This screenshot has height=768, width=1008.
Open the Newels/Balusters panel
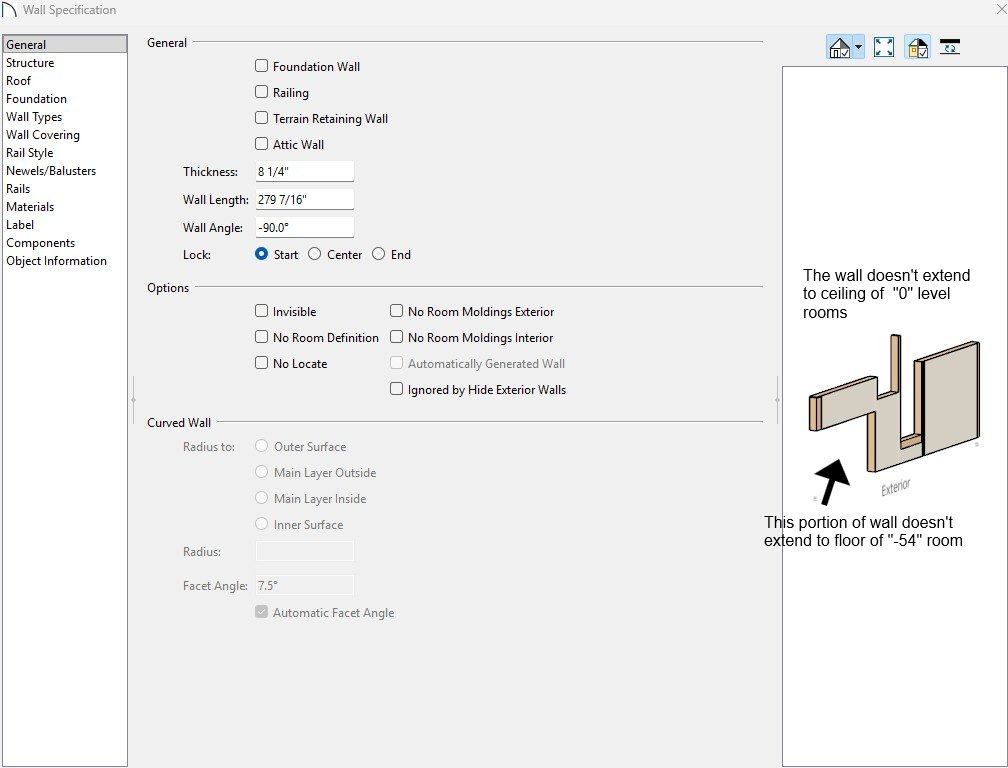51,171
